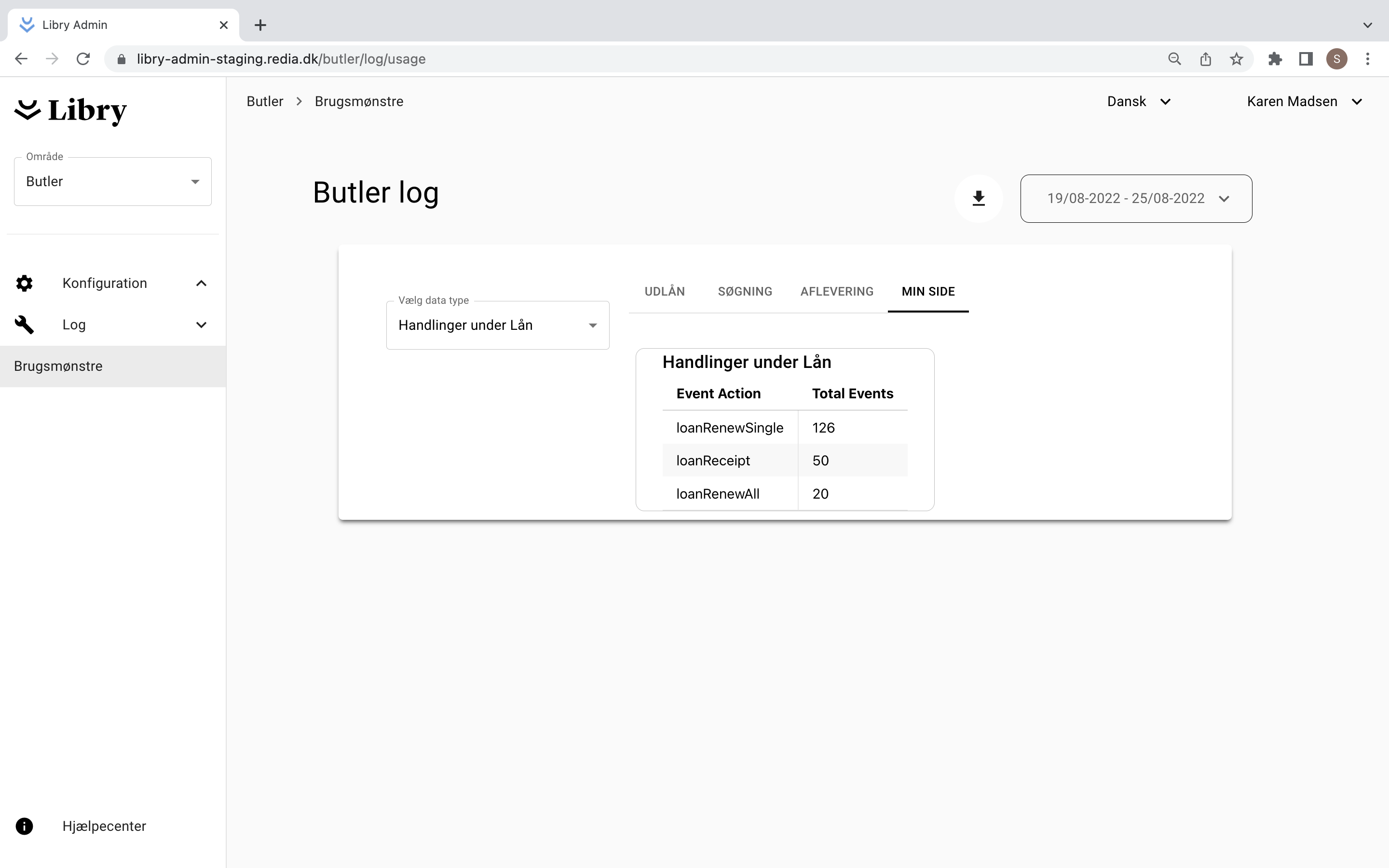The height and width of the screenshot is (868, 1389).
Task: Click the Libry logo
Action: point(70,111)
